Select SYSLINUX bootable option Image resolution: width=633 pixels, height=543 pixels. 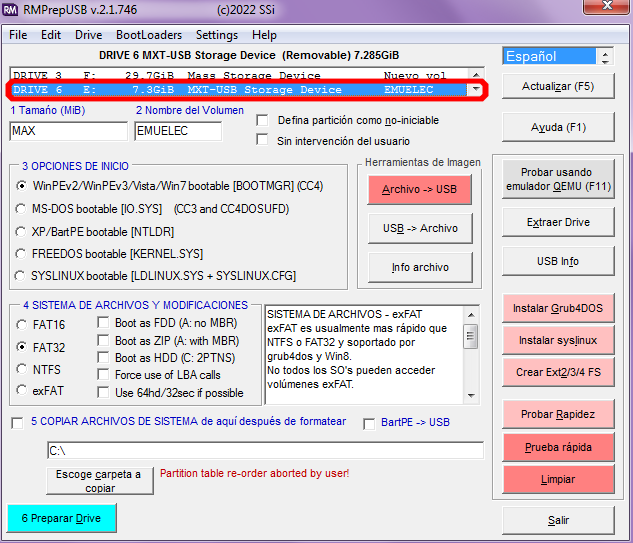click(20, 276)
